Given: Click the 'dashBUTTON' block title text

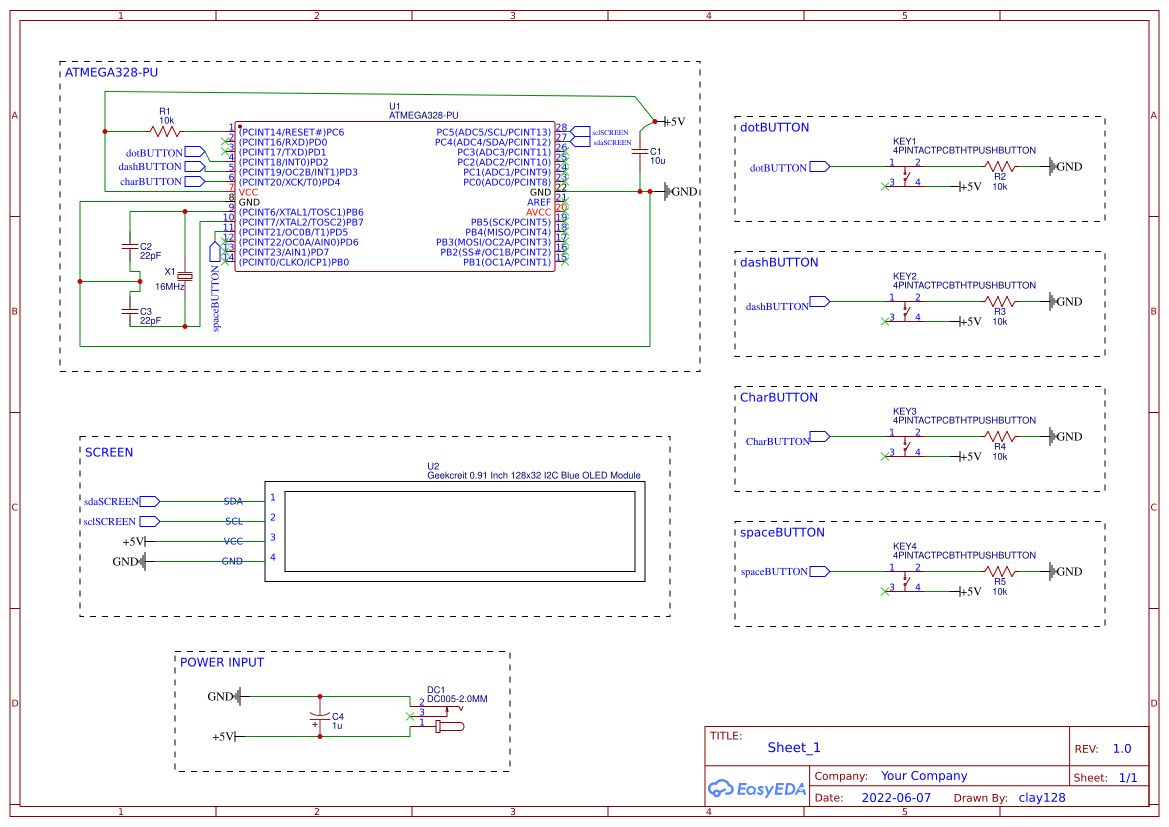Looking at the screenshot, I should [x=779, y=262].
